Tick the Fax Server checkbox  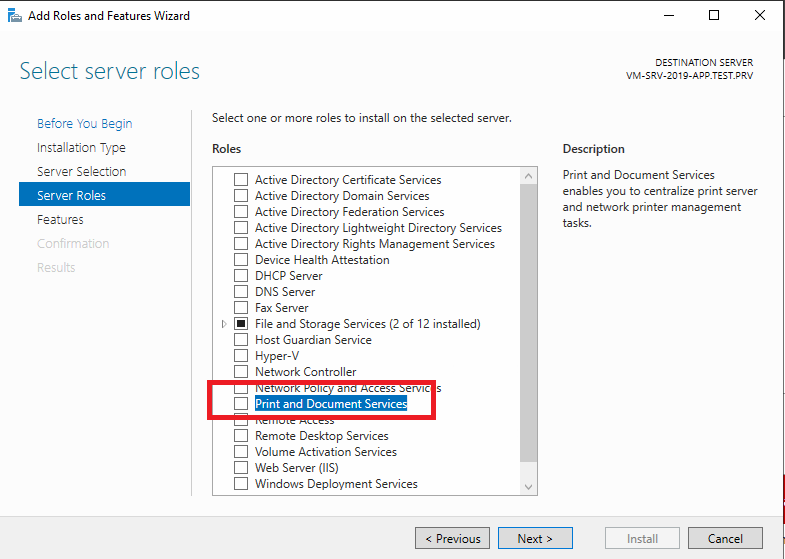tap(241, 308)
